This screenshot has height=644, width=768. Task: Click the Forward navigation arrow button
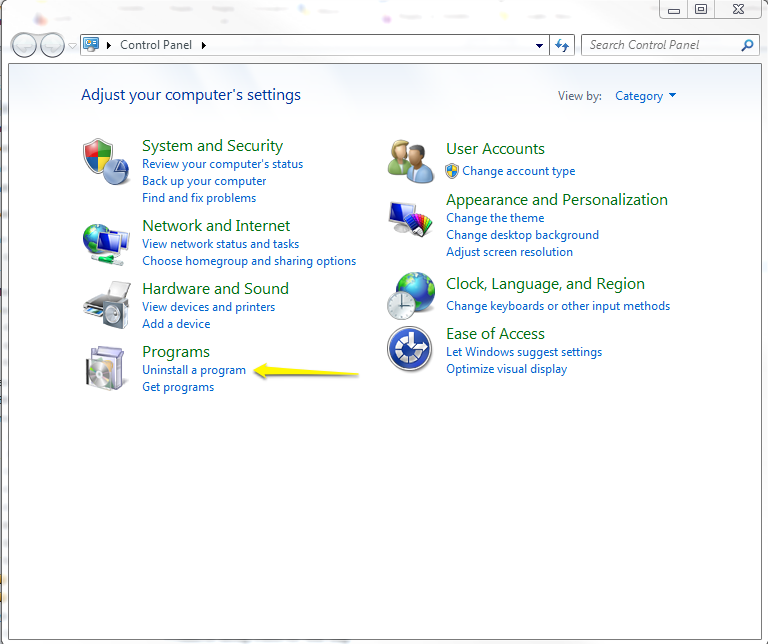[52, 46]
